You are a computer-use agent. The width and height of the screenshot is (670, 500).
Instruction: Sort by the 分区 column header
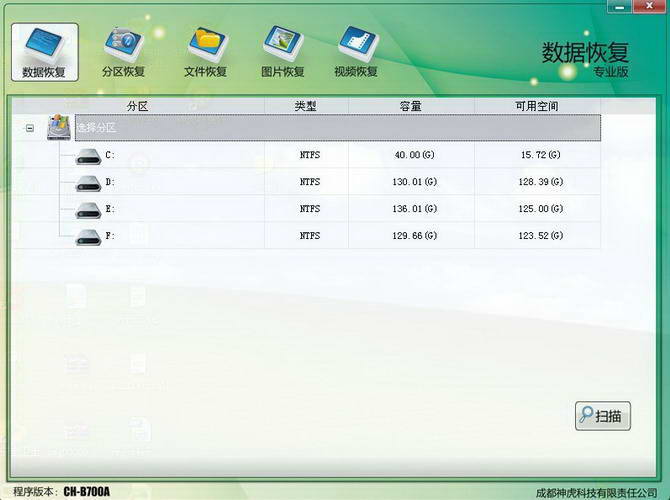click(137, 106)
